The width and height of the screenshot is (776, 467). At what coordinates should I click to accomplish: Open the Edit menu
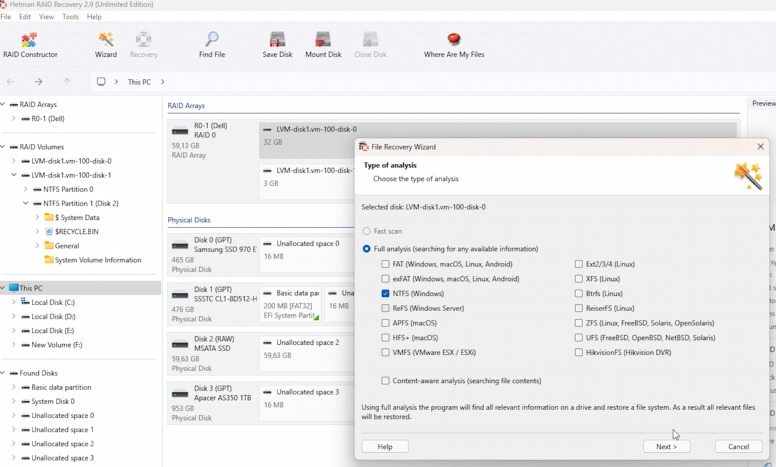point(25,17)
